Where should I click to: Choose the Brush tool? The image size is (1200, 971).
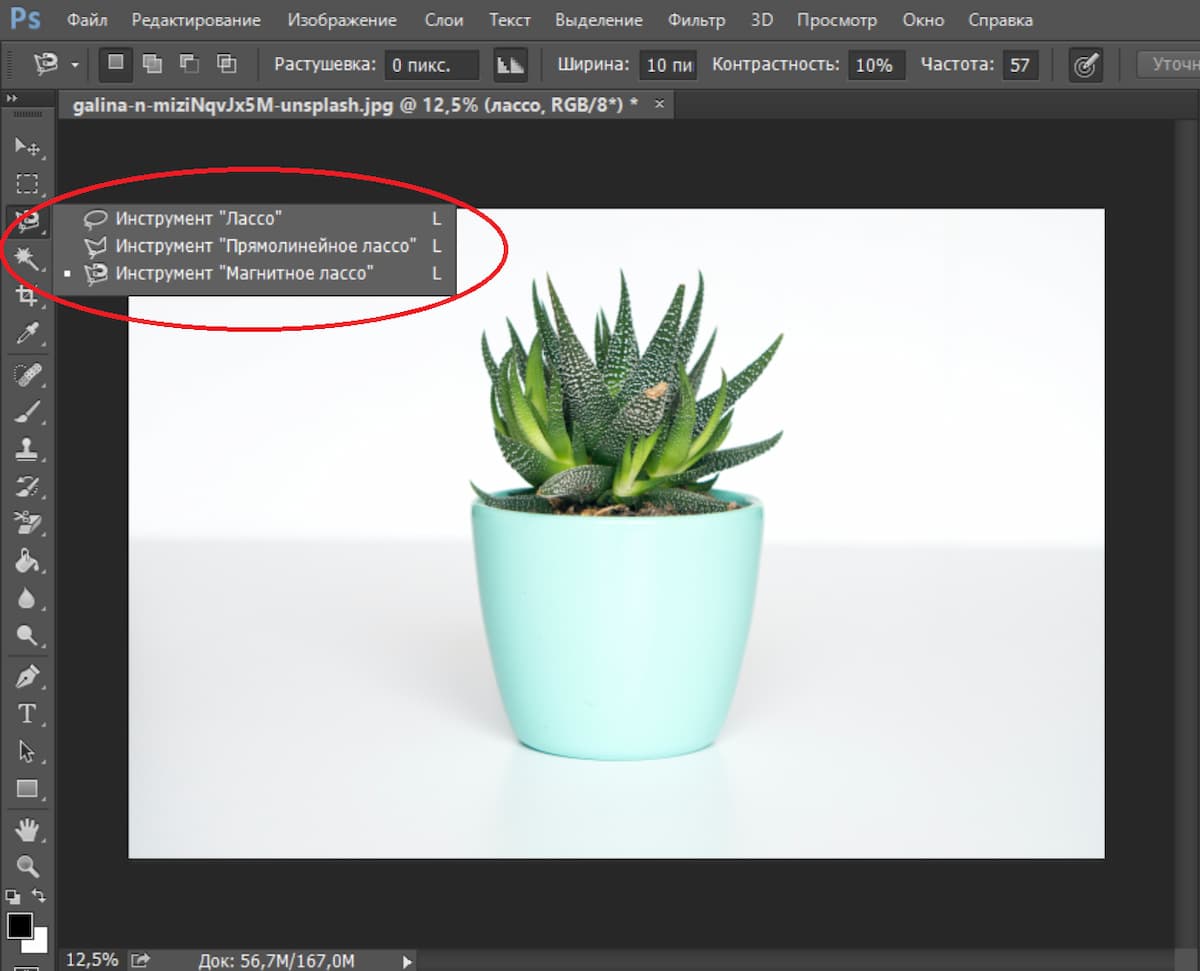point(27,411)
